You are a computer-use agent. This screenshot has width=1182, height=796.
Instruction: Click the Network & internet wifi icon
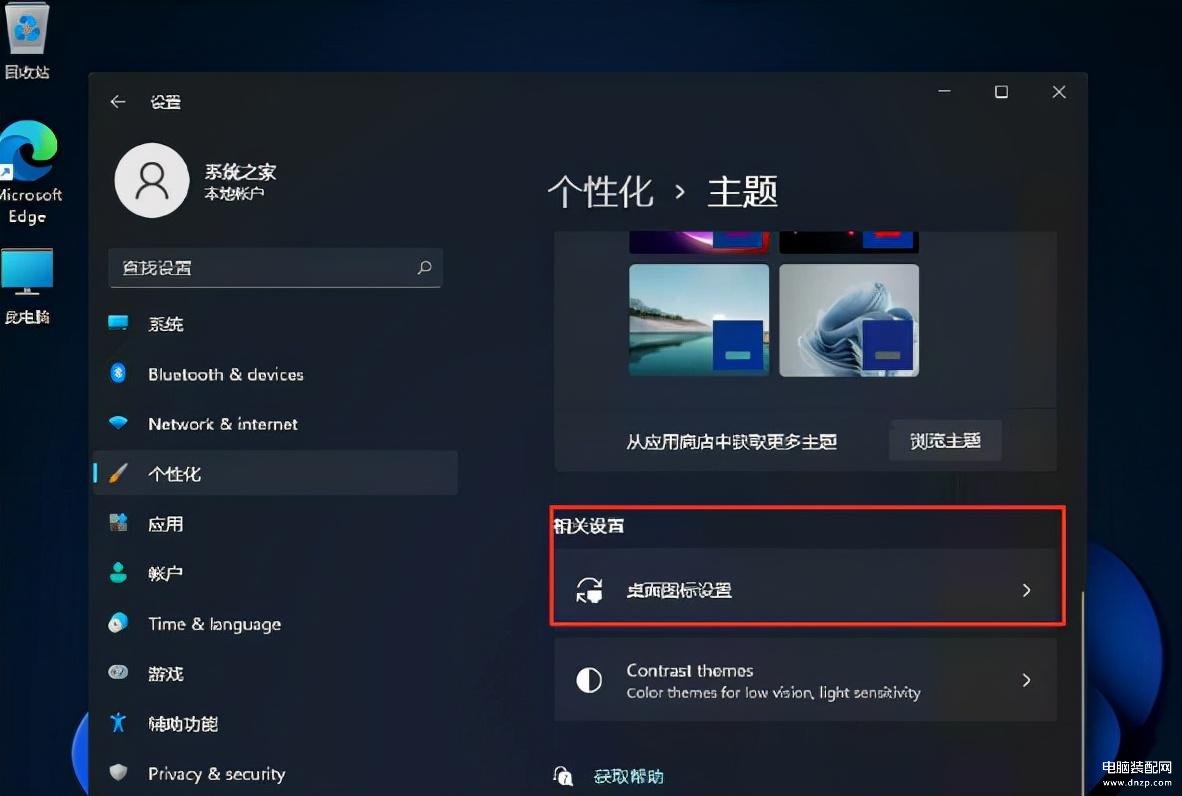[x=118, y=423]
